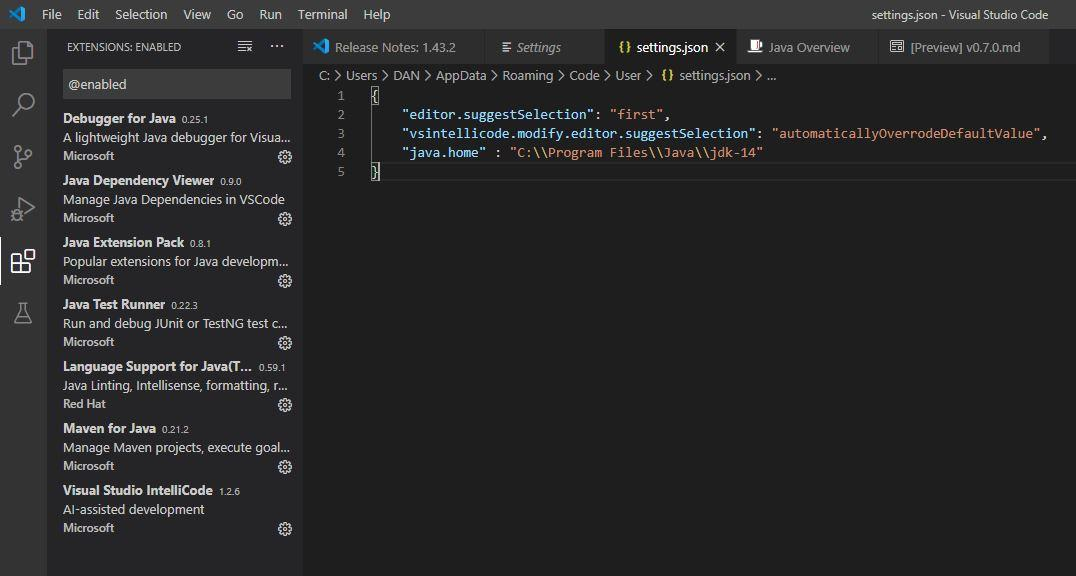This screenshot has height=576, width=1076.
Task: Switch to the Settings tab
Action: [545, 47]
